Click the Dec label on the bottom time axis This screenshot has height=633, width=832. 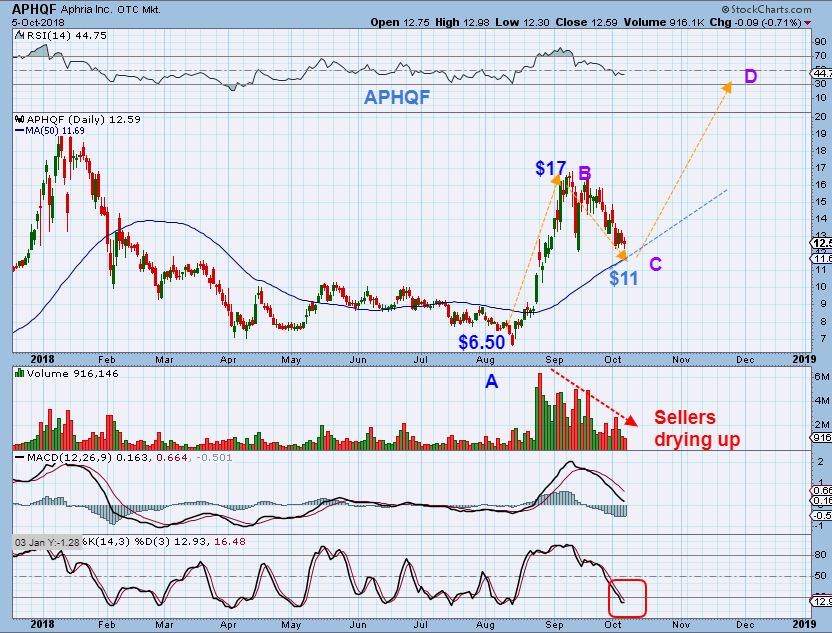point(745,625)
